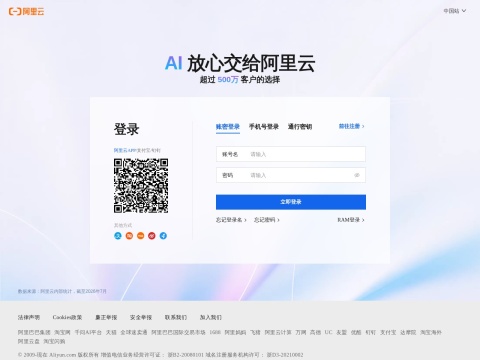This screenshot has width=480, height=360.
Task: Visit 阿里云盘 footer link
Action: 29,341
